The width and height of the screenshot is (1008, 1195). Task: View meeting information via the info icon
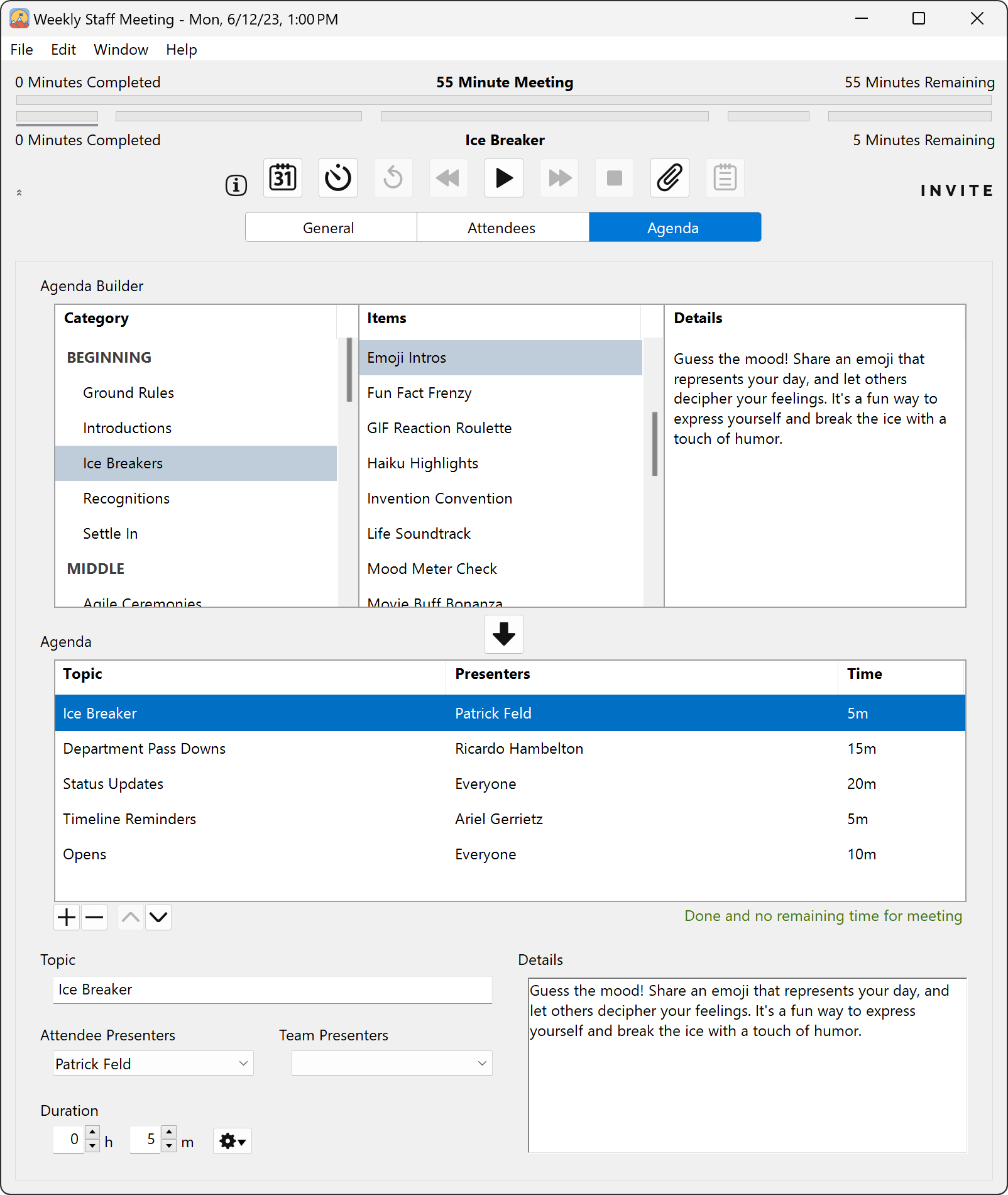[x=235, y=185]
